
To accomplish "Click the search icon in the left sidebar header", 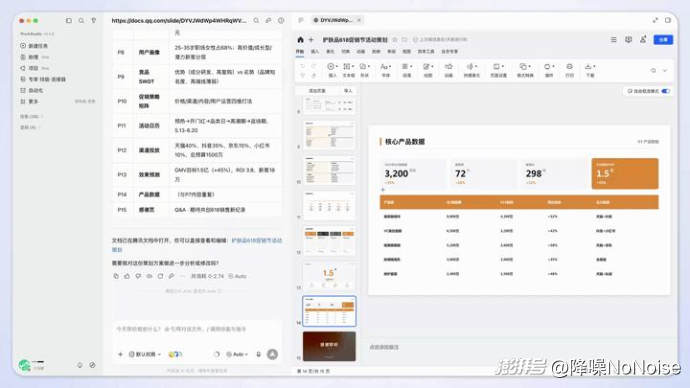I will (x=81, y=21).
